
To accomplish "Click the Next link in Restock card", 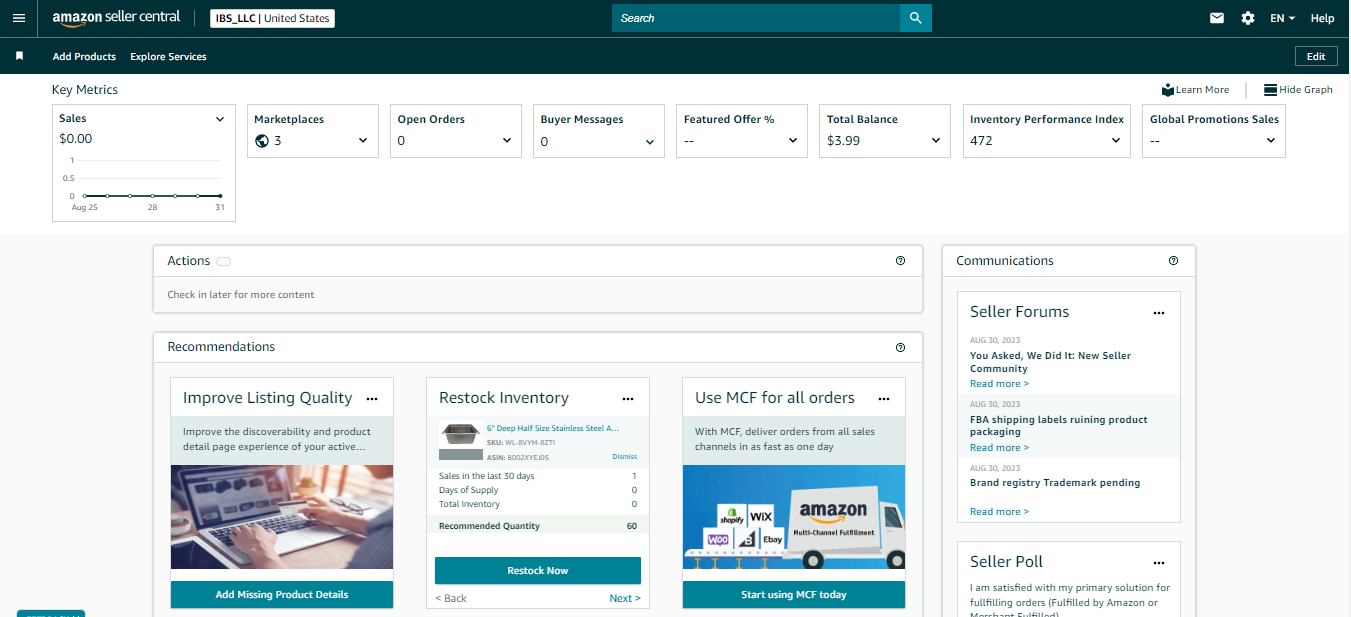I will [x=625, y=598].
